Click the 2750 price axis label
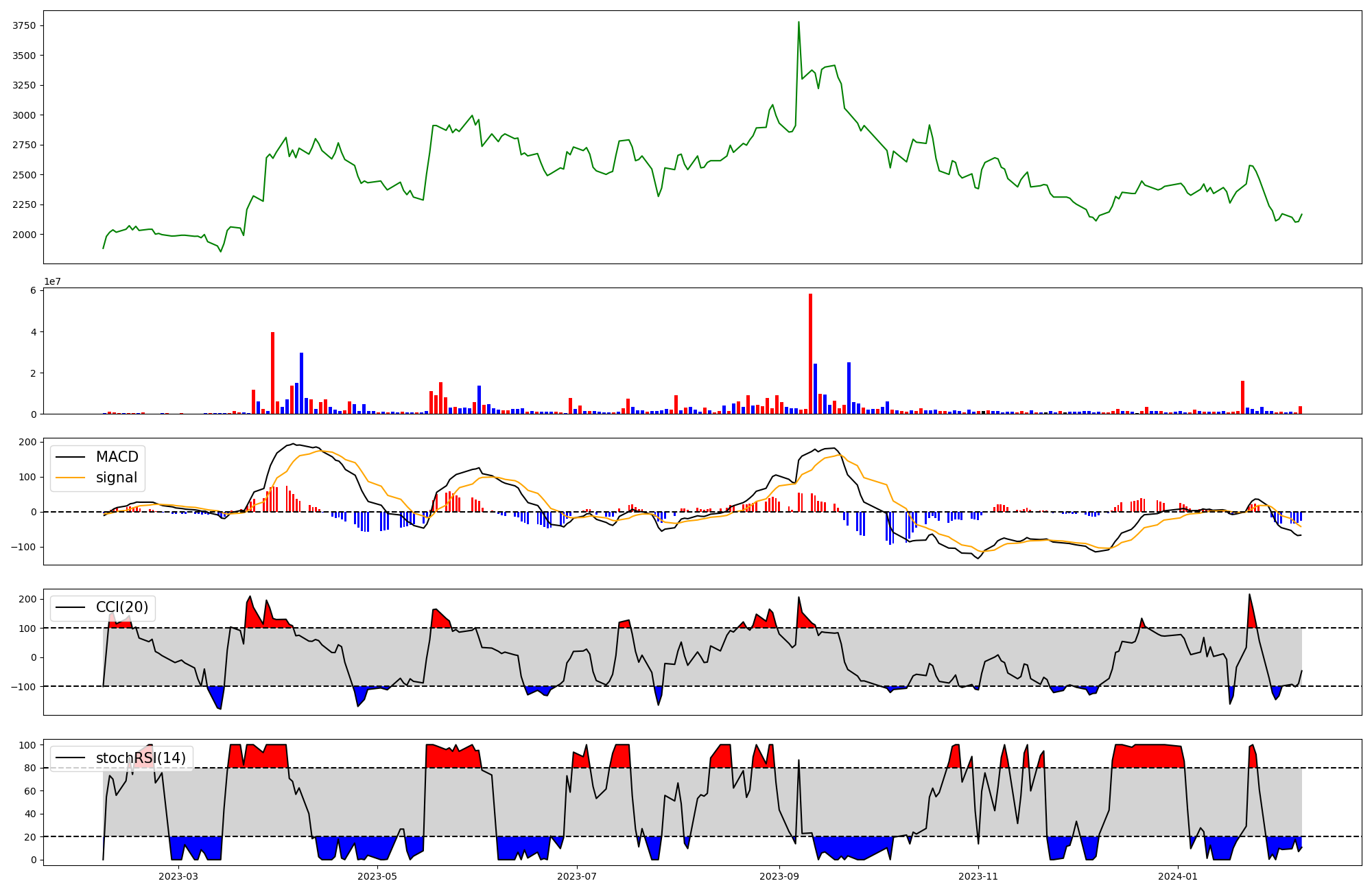1372x892 pixels. pos(24,145)
